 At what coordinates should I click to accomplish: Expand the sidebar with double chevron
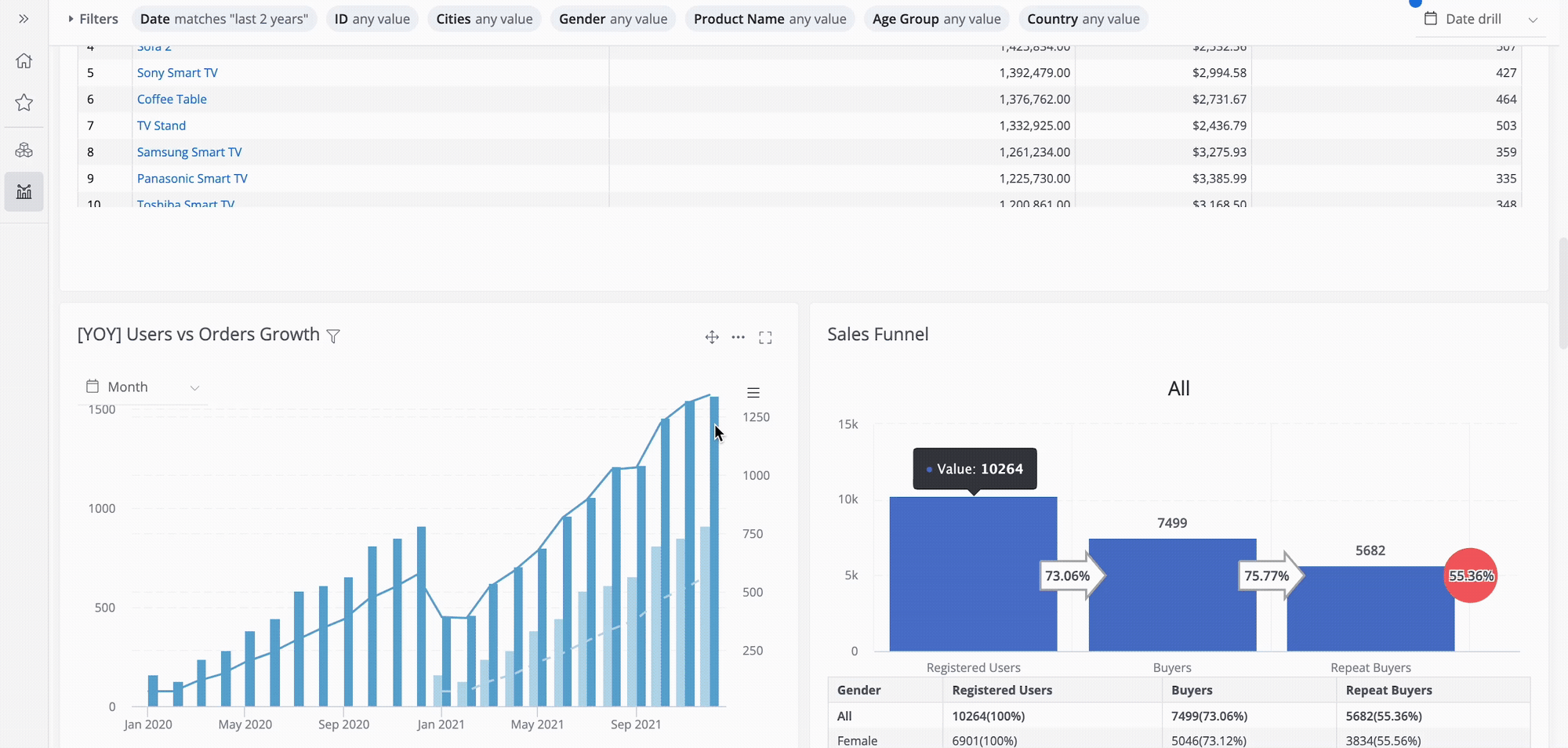point(24,19)
